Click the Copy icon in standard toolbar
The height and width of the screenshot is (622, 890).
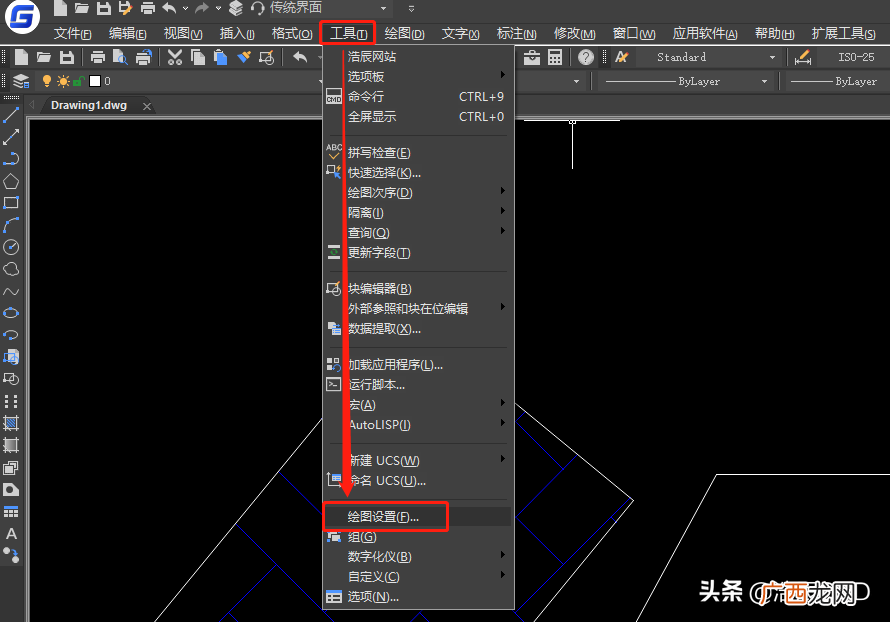(x=198, y=57)
